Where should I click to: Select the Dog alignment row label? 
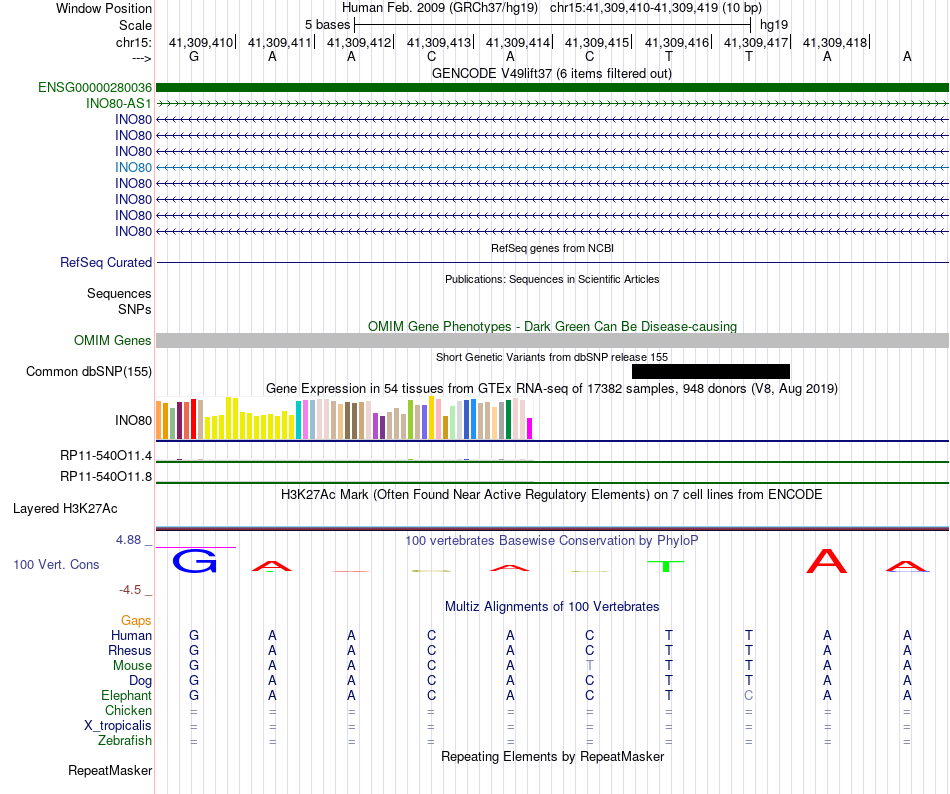tap(141, 681)
